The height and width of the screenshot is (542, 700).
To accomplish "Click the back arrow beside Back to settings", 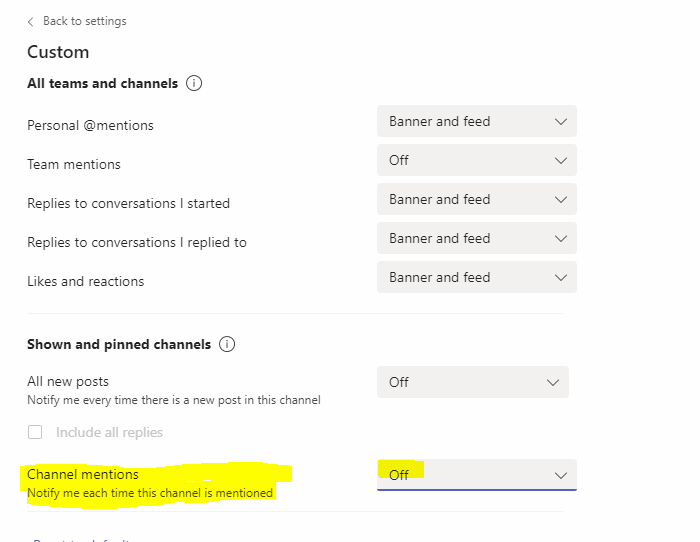I will [x=30, y=22].
